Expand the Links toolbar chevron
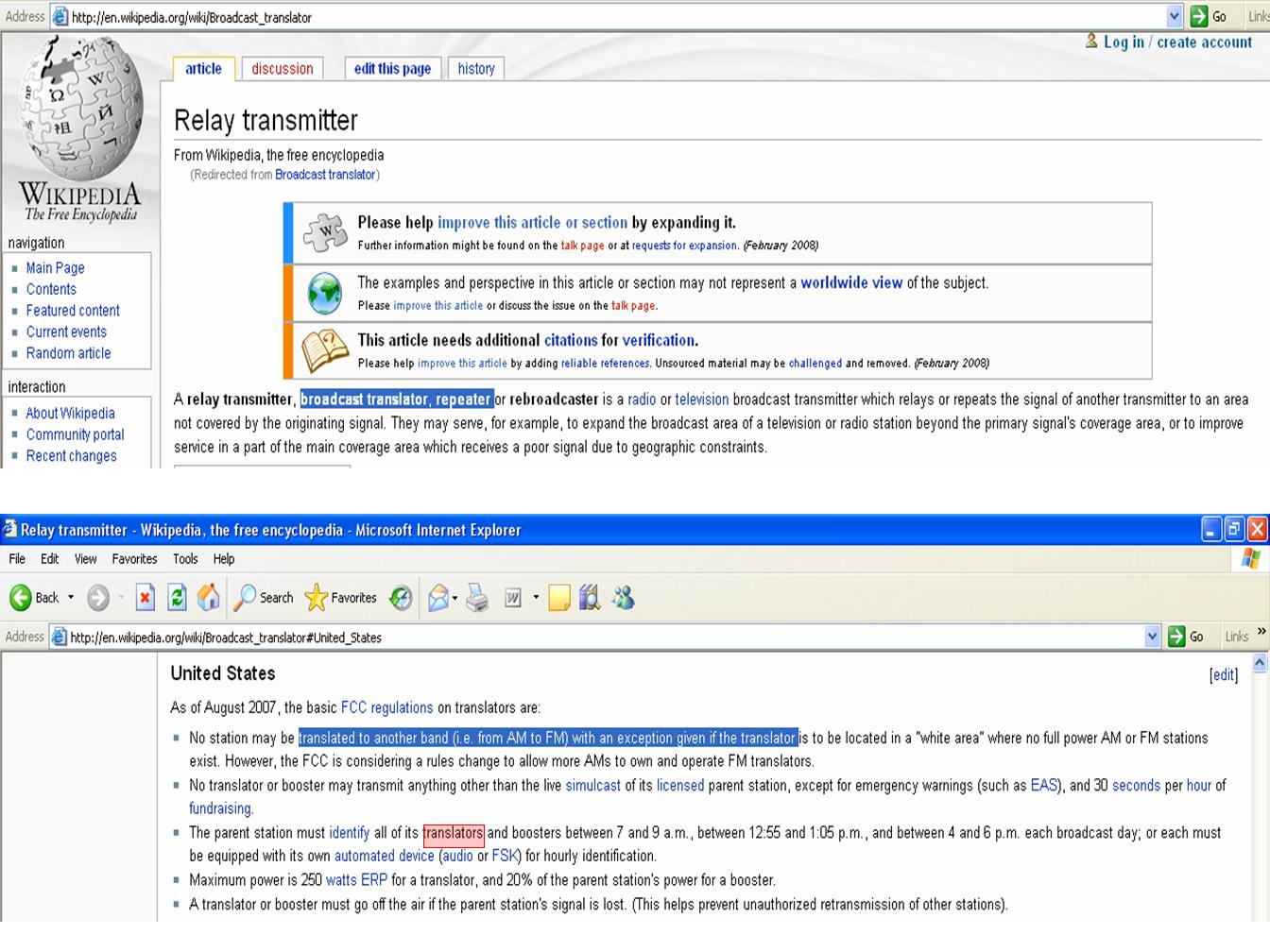This screenshot has height=952, width=1270. click(1261, 633)
